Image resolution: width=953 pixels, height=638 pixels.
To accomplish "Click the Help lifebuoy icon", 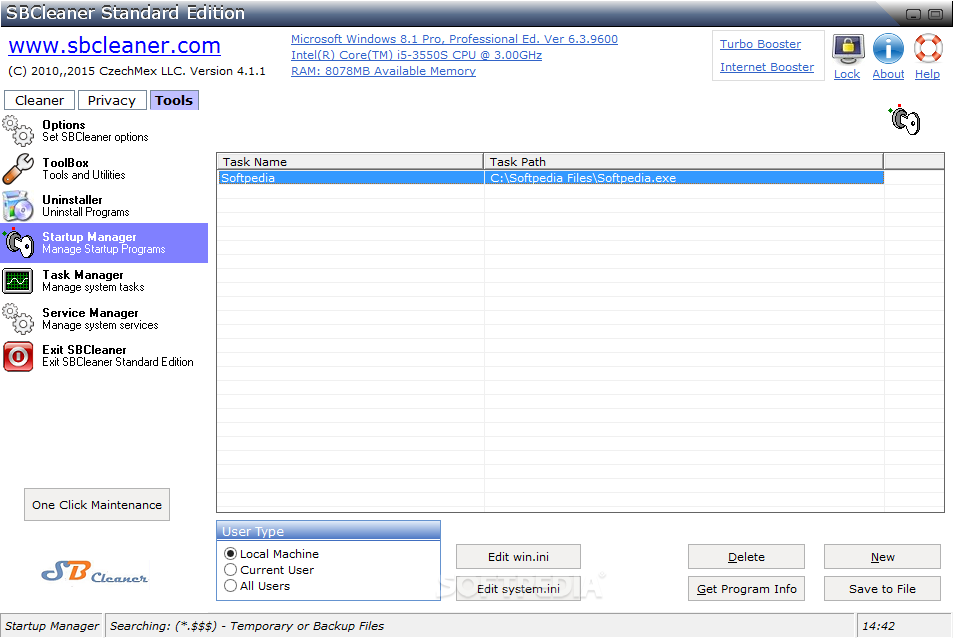I will [928, 49].
